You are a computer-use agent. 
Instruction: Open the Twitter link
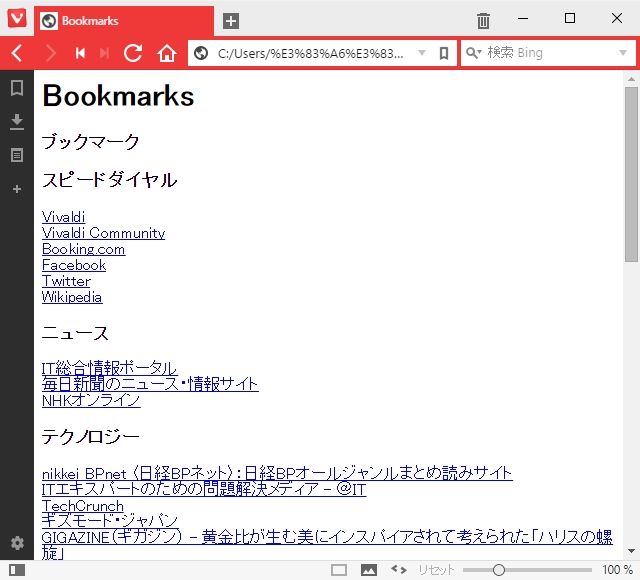click(66, 281)
